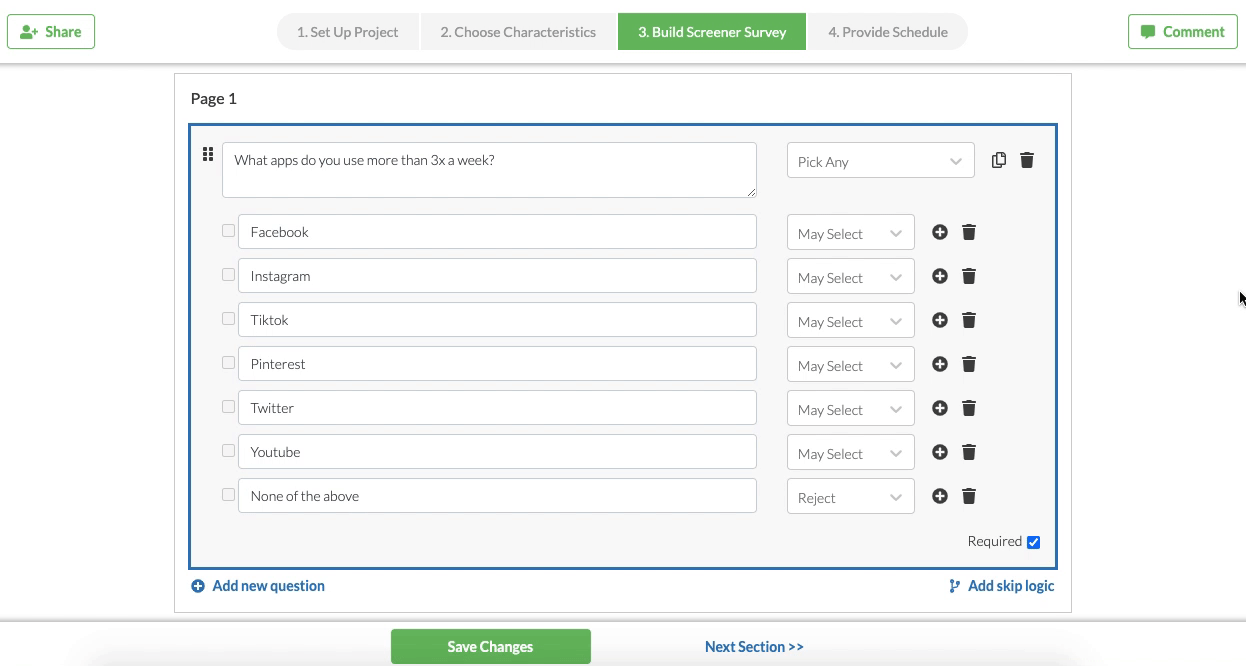
Task: Add an option after Facebook with plus icon
Action: [940, 232]
